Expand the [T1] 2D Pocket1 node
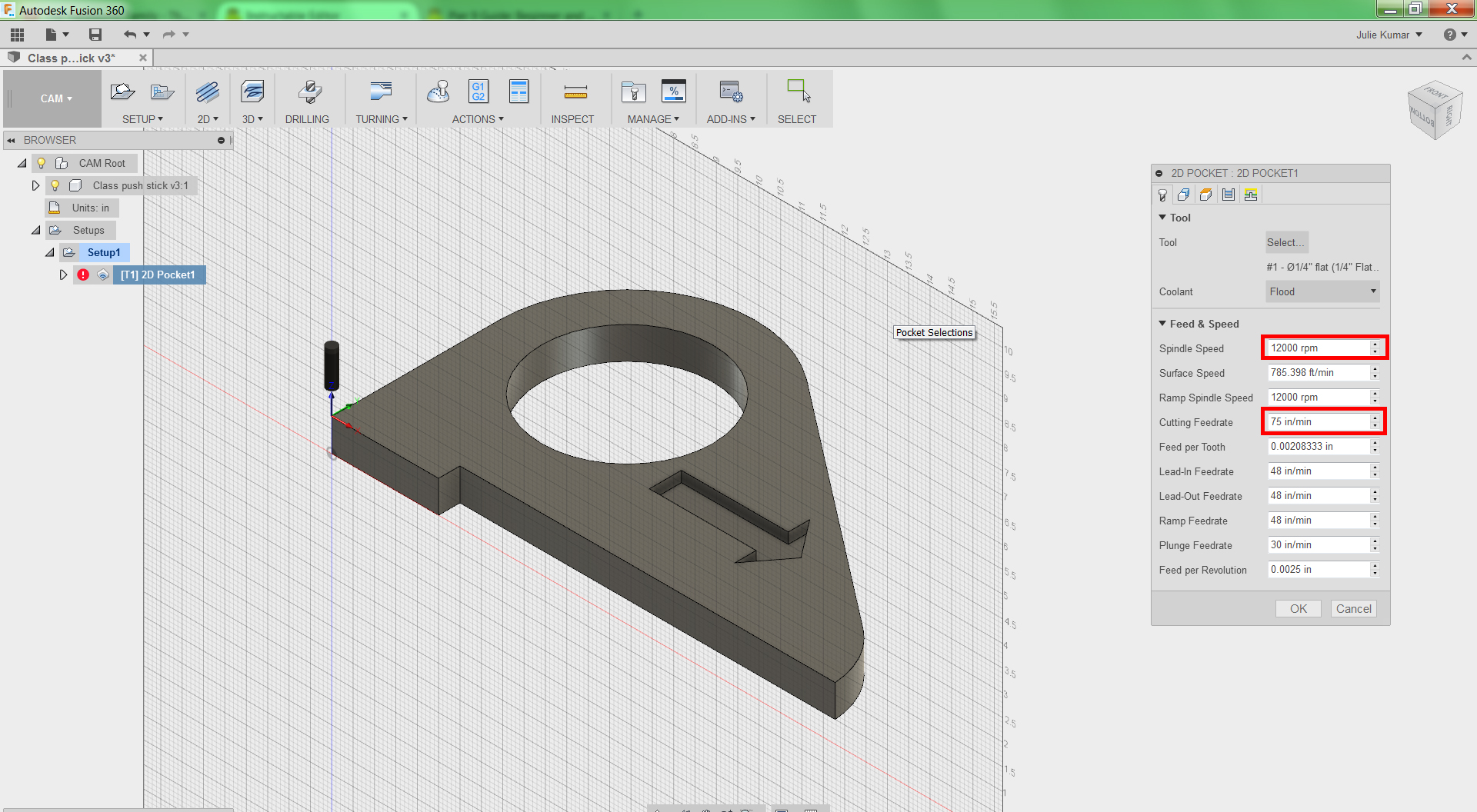 pos(63,275)
